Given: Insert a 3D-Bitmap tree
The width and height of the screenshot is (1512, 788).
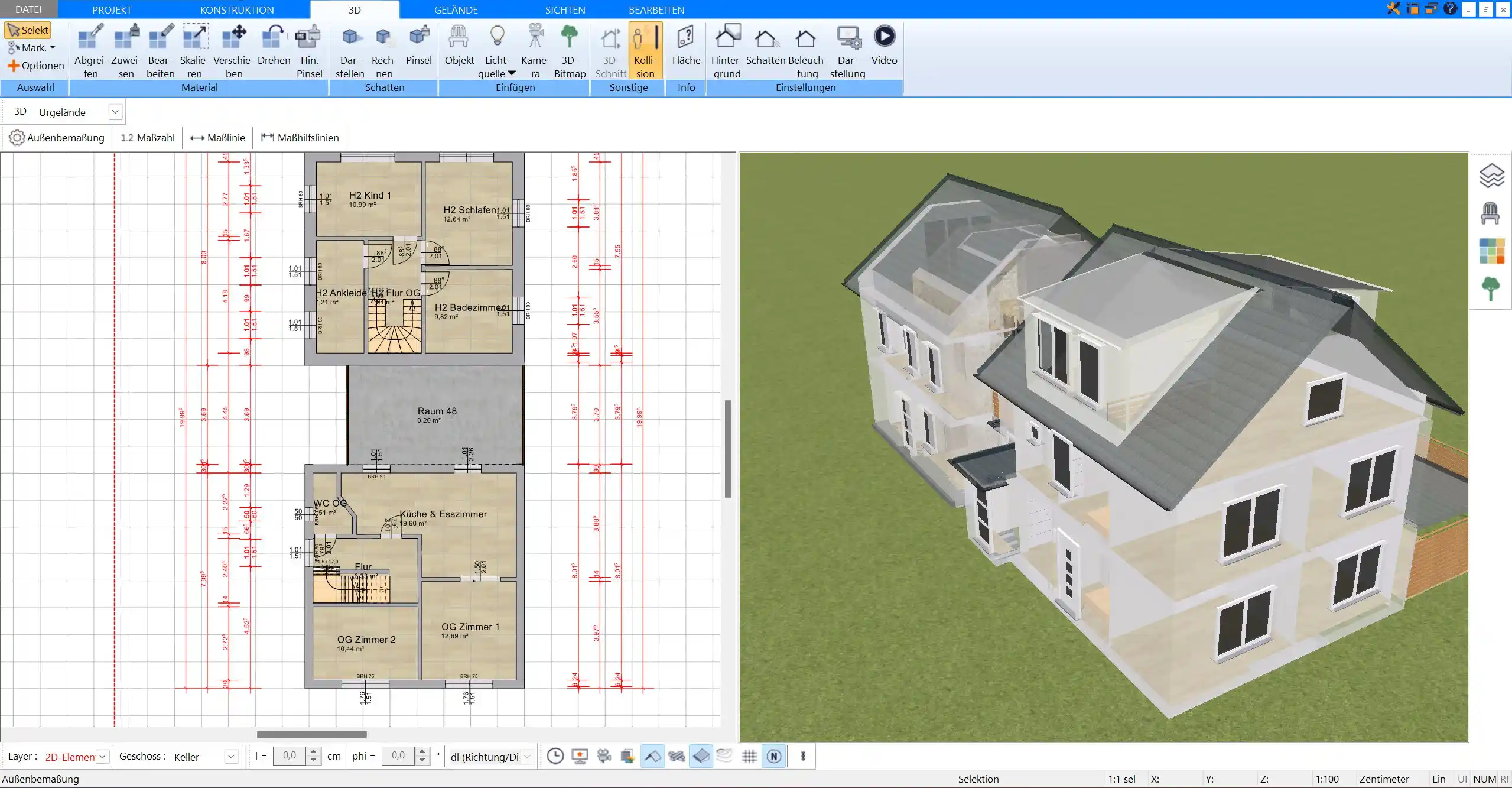Looking at the screenshot, I should coord(570,51).
